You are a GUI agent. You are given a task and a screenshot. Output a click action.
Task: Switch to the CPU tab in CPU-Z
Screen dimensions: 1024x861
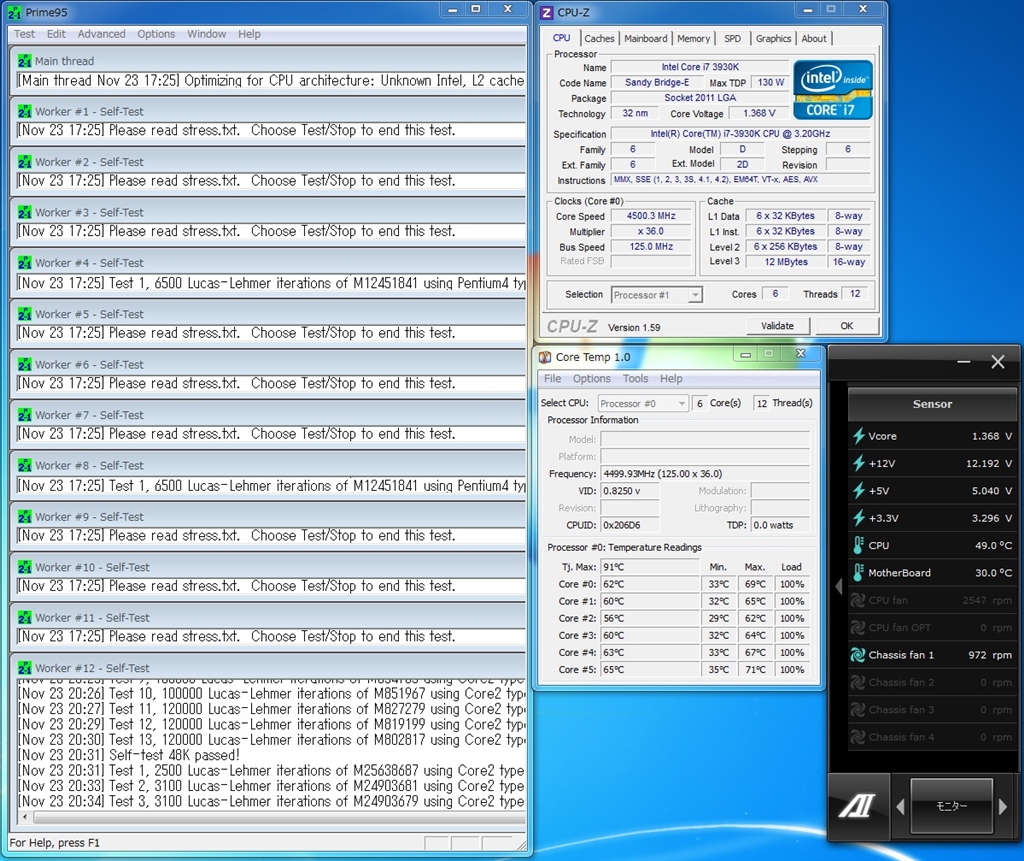[561, 38]
